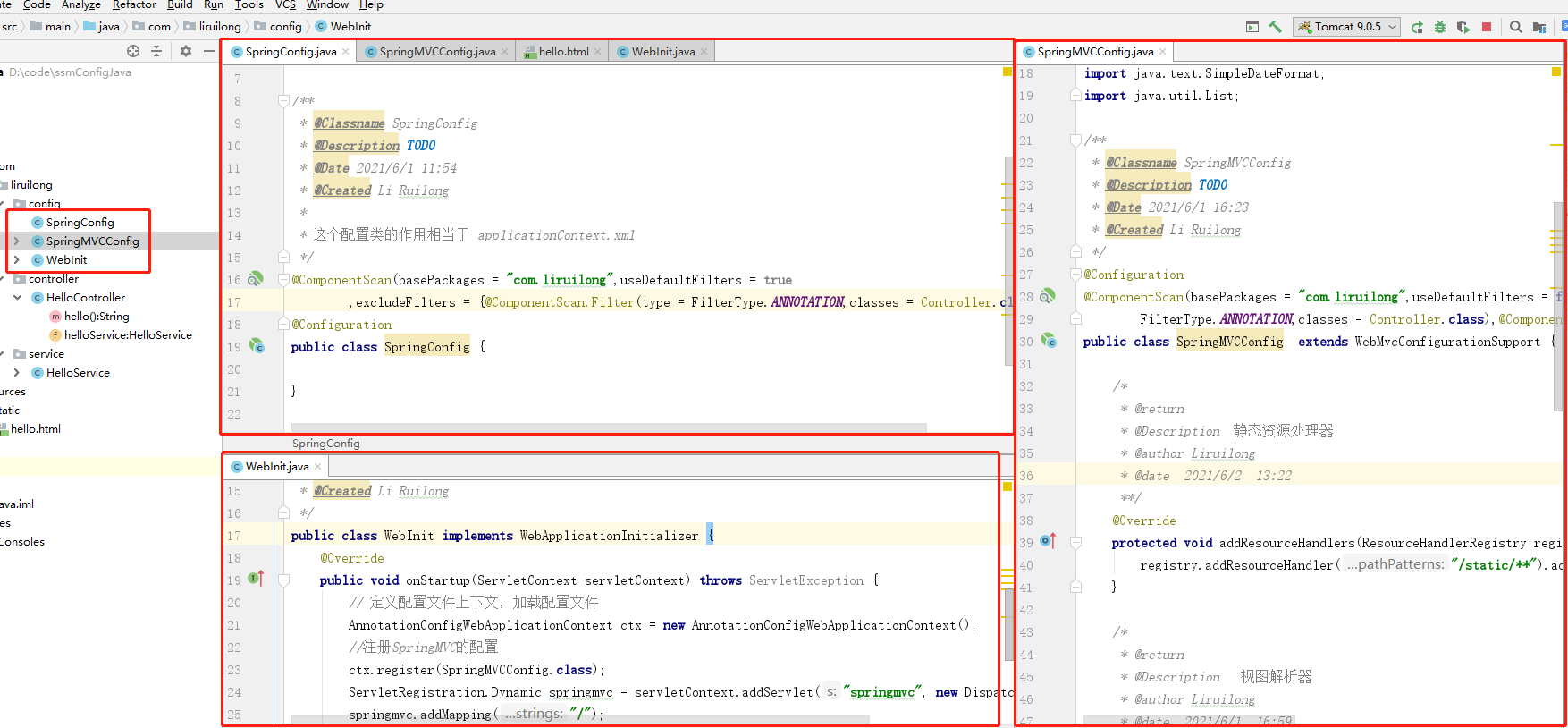The height and width of the screenshot is (728, 1568).
Task: Fold the Javadoc comment at SpringConfig line 8
Action: point(283,101)
